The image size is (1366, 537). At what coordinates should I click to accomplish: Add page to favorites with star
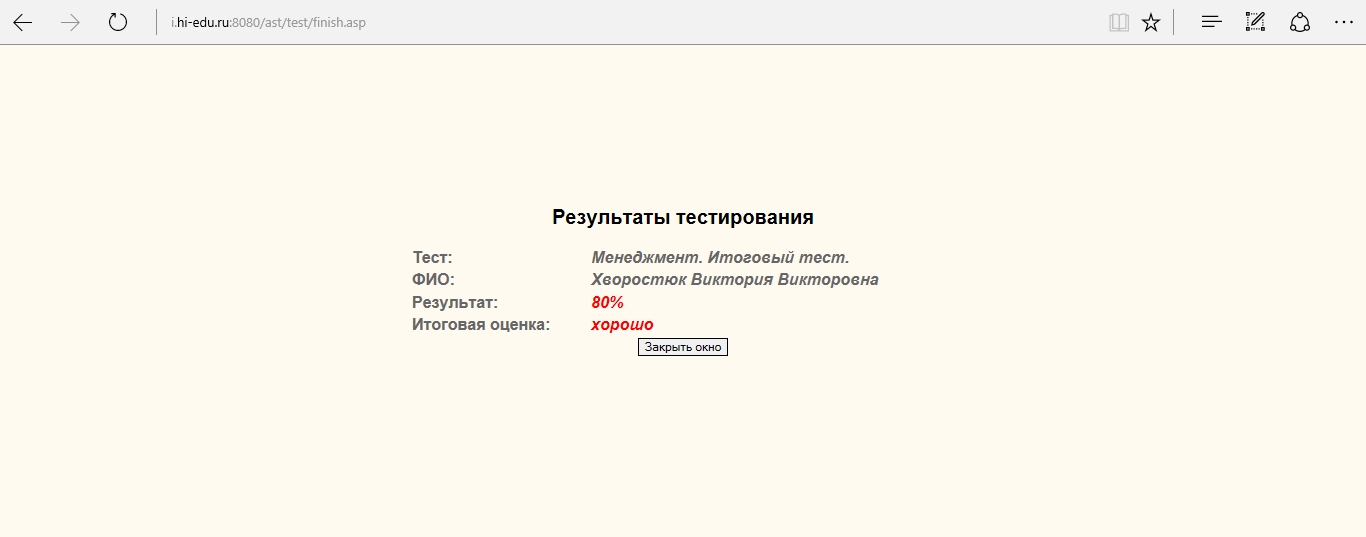pos(1151,22)
